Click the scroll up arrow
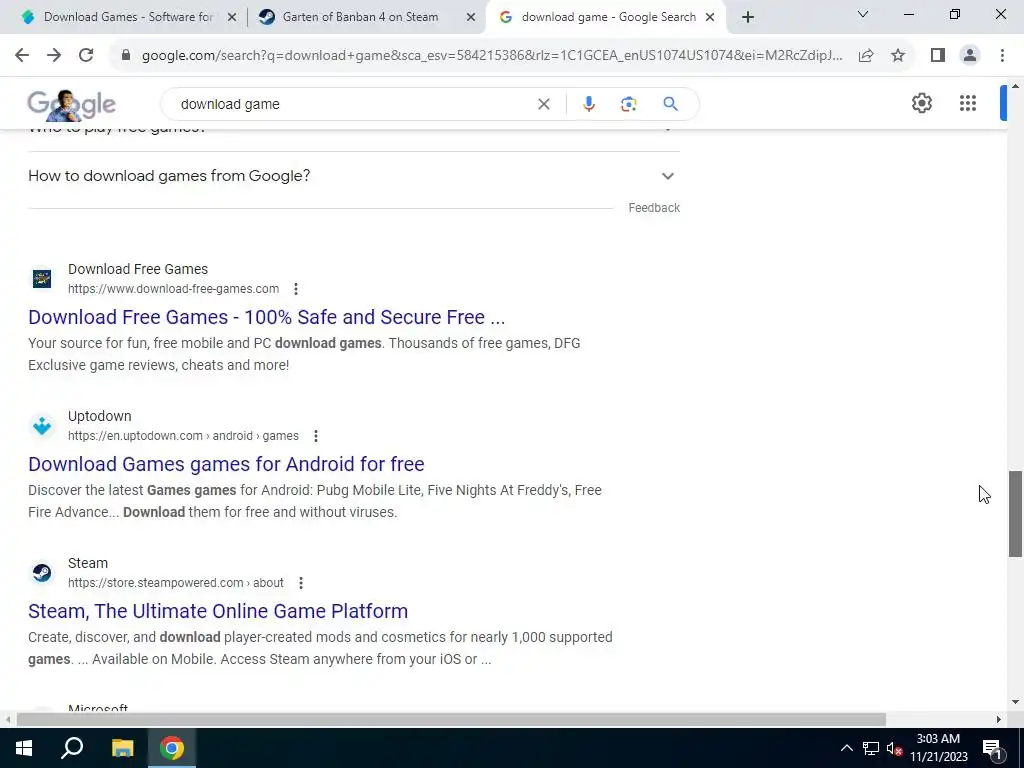 point(1015,86)
